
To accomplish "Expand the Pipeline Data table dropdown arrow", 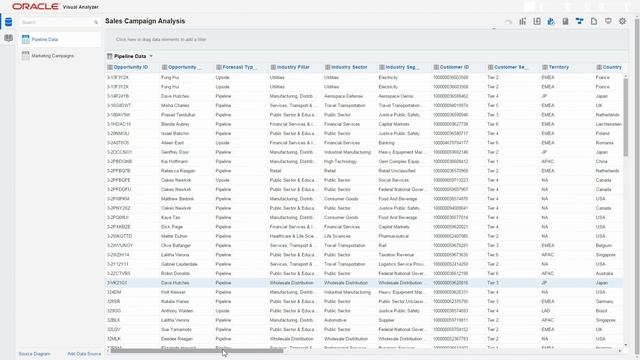I will click(x=151, y=56).
